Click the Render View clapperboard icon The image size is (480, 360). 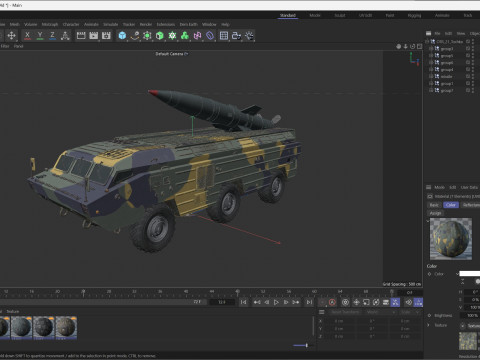click(81, 35)
